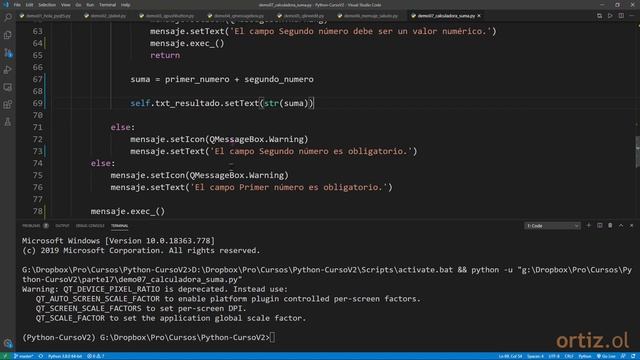
Task: Change file encoding UTF-8
Action: point(554,356)
